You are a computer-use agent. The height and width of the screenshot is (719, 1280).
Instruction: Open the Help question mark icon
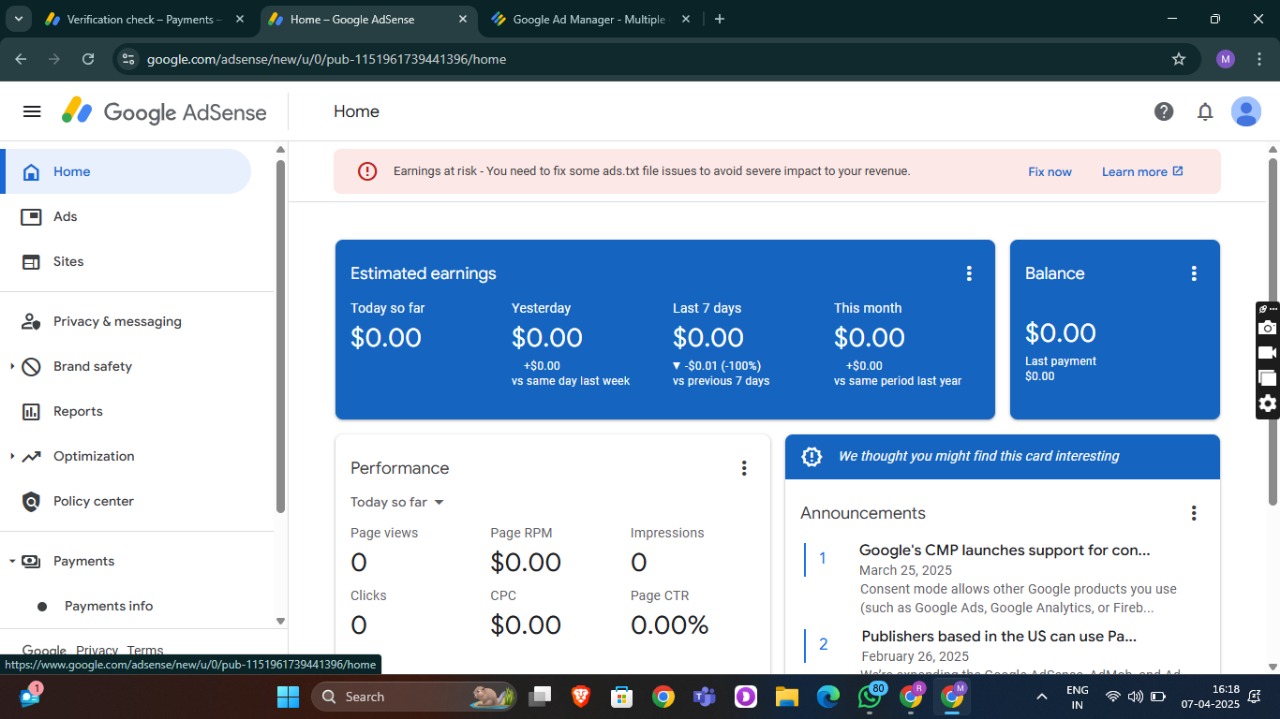1164,111
